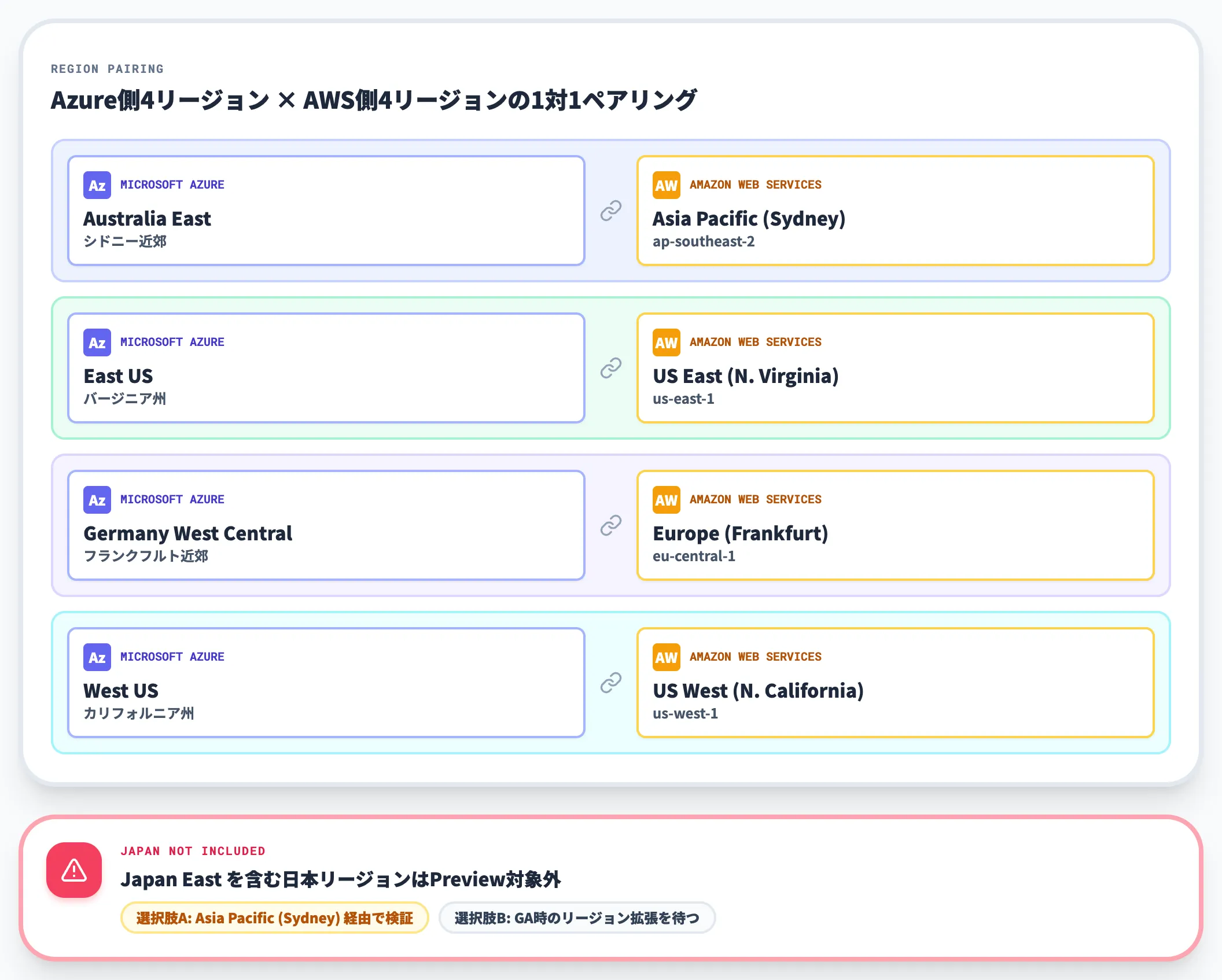Click the link icon between East US and N. Virginia
Viewport: 1222px width, 980px height.
coord(611,368)
